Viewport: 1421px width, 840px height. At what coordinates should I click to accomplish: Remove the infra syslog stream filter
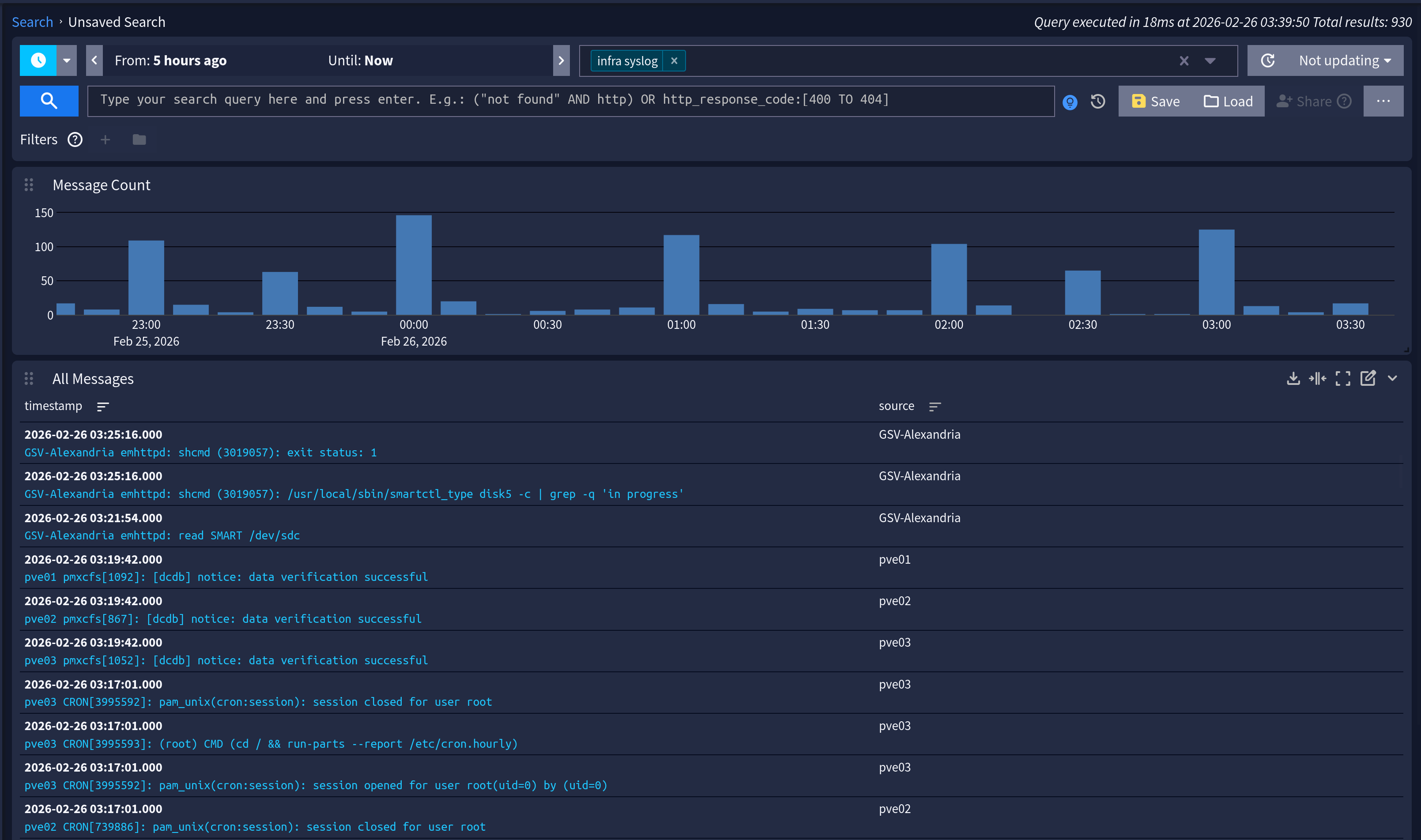pyautogui.click(x=674, y=60)
